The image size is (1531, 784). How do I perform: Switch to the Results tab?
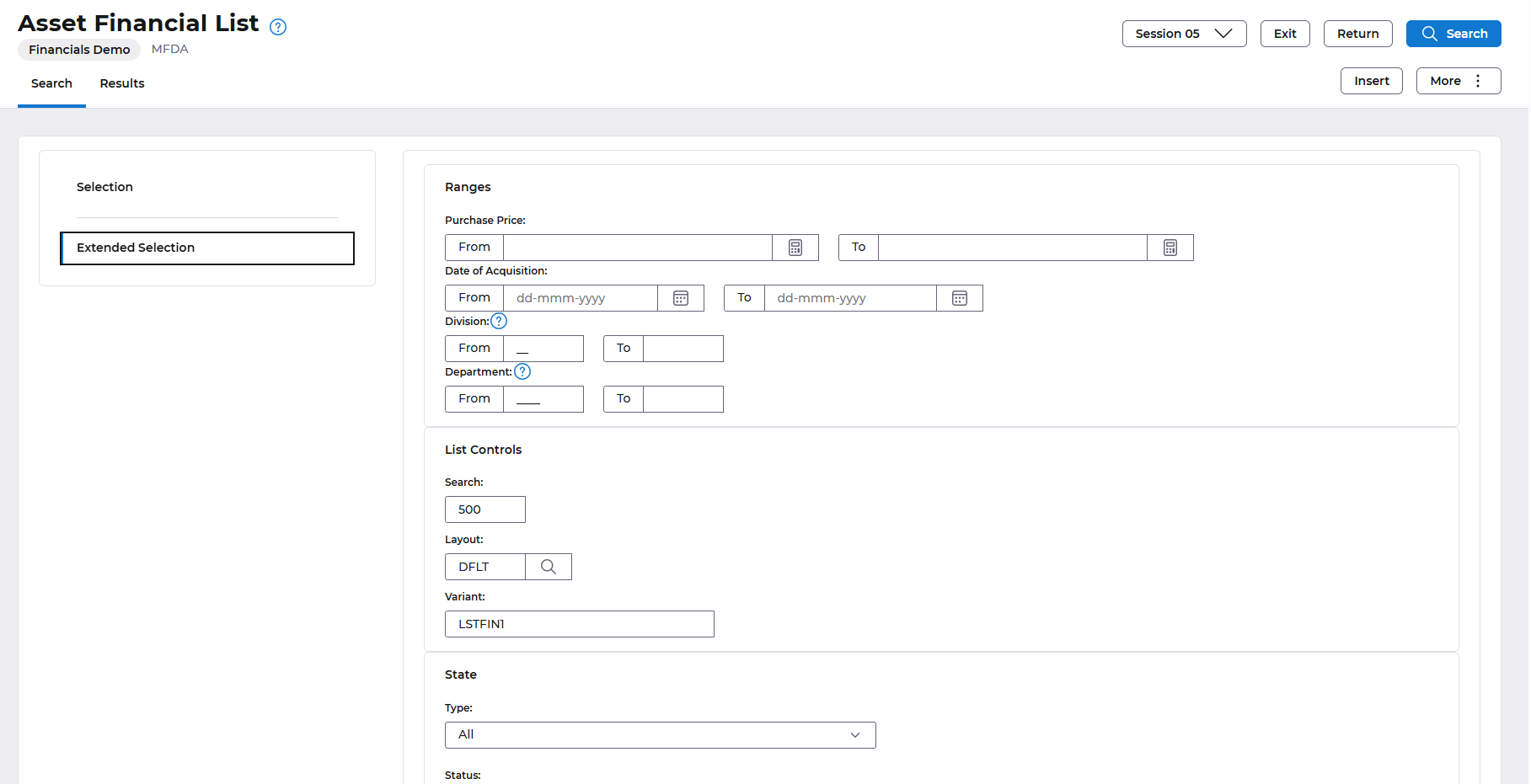click(x=122, y=83)
